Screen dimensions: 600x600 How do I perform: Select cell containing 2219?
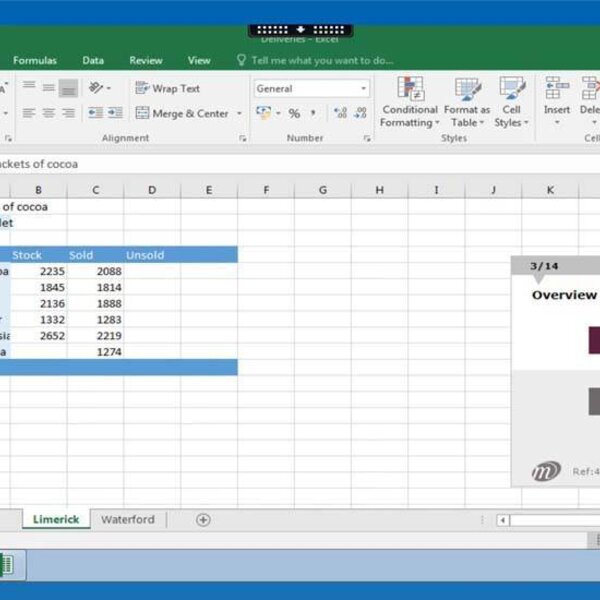(x=95, y=336)
